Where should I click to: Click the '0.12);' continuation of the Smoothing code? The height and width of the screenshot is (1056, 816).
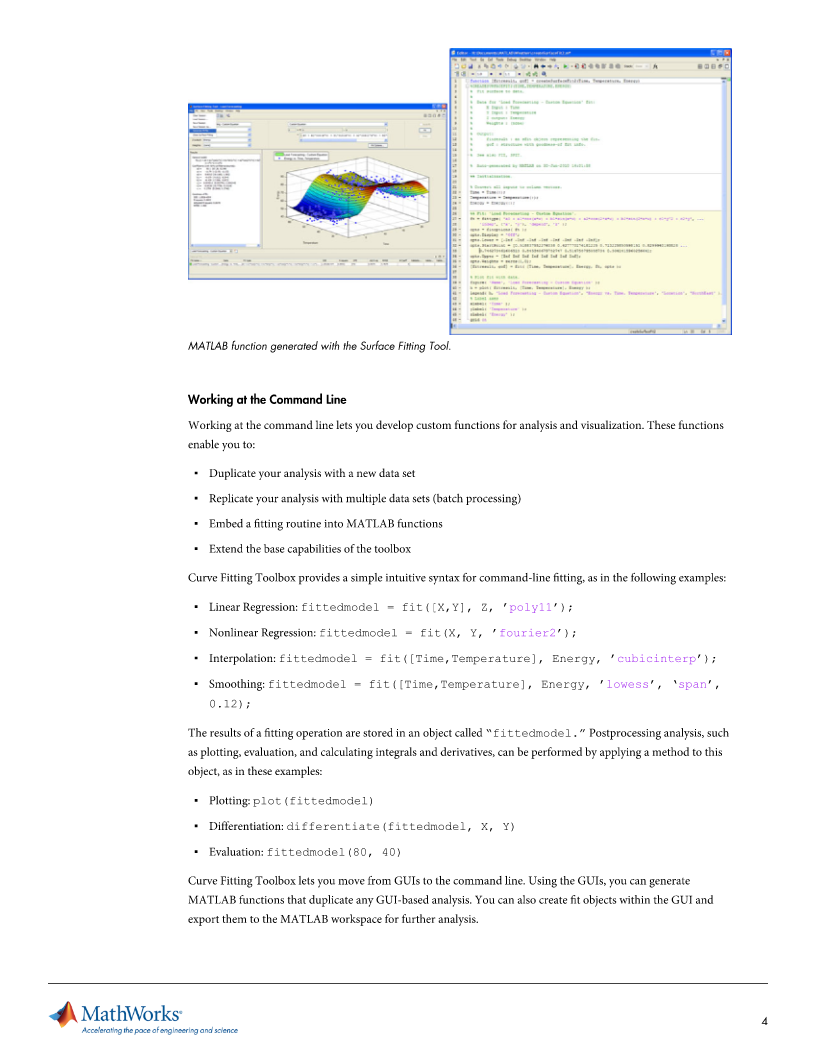point(230,704)
